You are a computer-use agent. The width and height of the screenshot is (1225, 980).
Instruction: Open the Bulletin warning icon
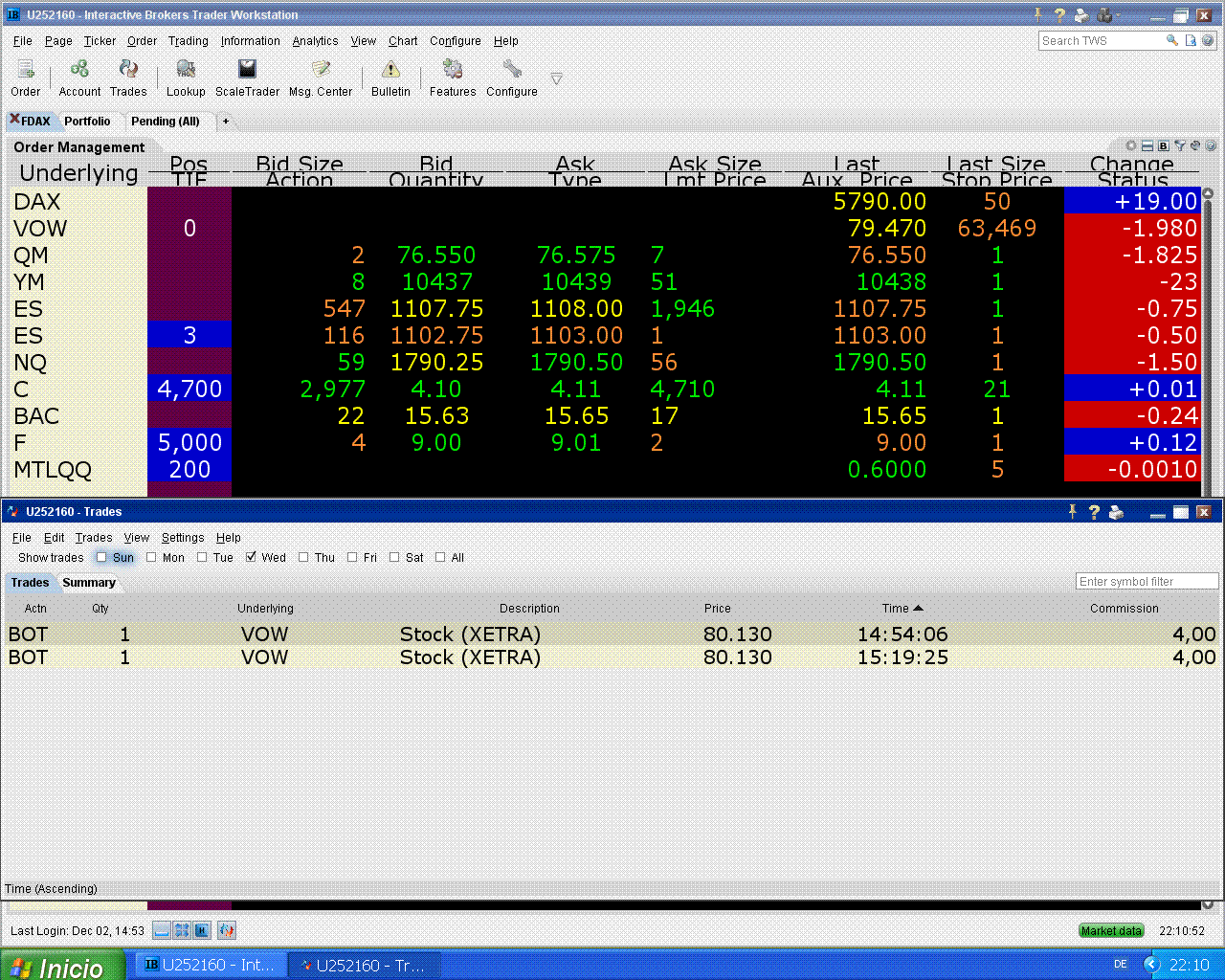(390, 69)
